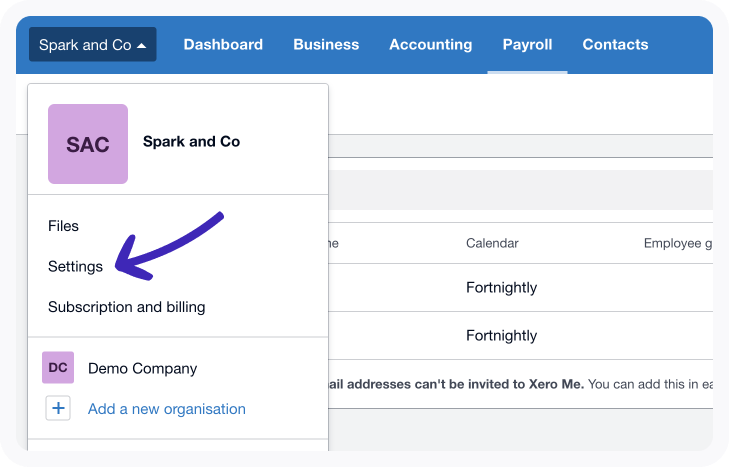Open the Contacts menu
Image resolution: width=729 pixels, height=467 pixels.
615,45
